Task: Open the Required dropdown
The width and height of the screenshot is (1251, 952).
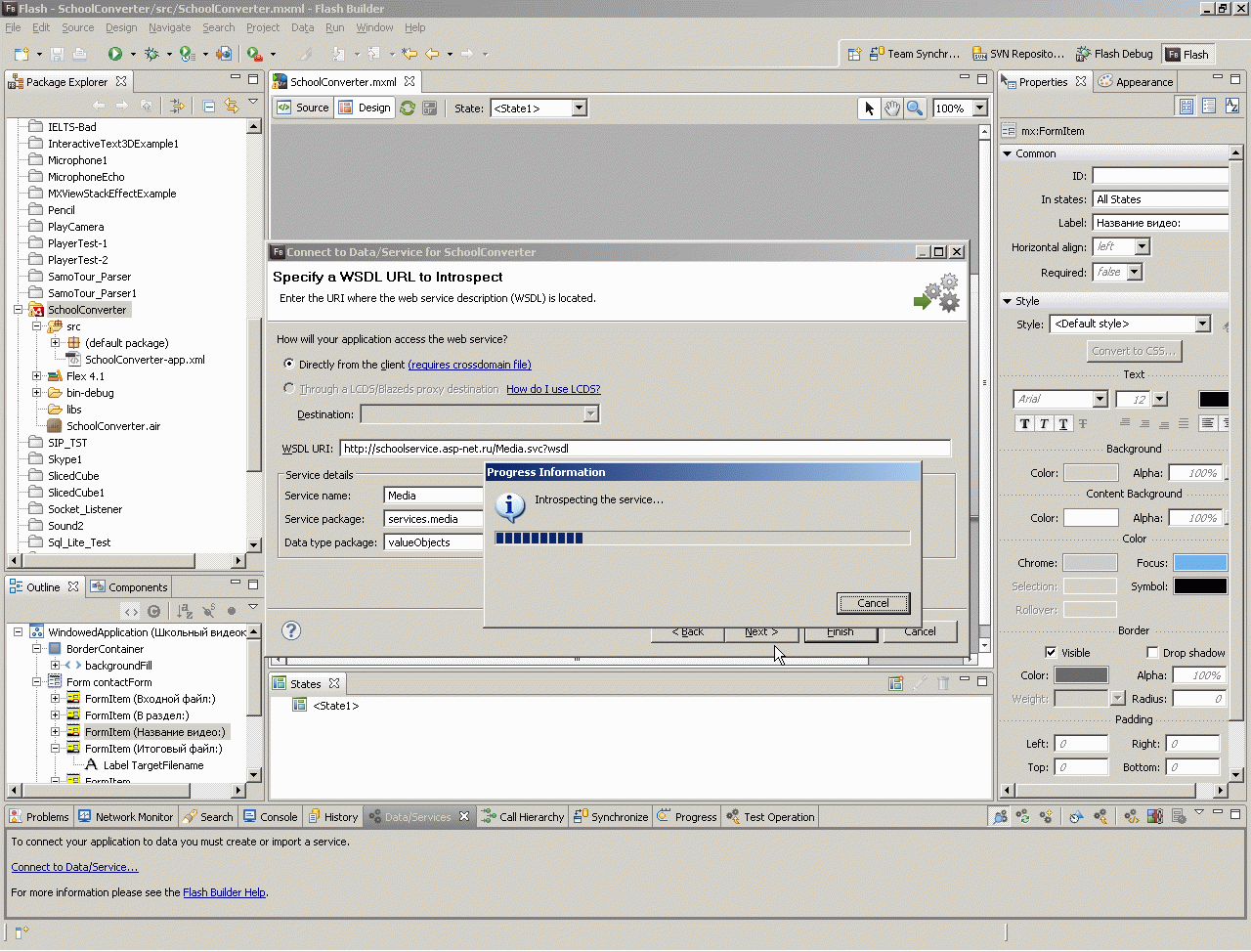Action: coord(1135,273)
